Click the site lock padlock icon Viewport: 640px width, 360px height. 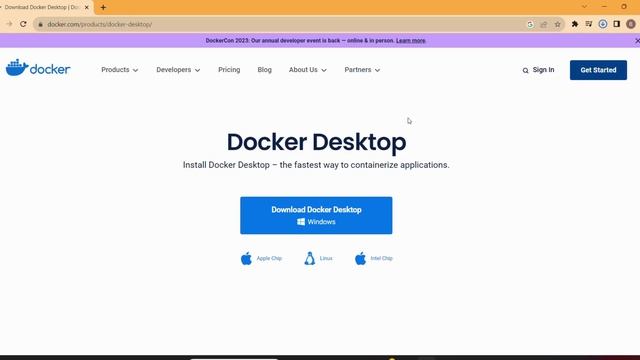[40, 24]
